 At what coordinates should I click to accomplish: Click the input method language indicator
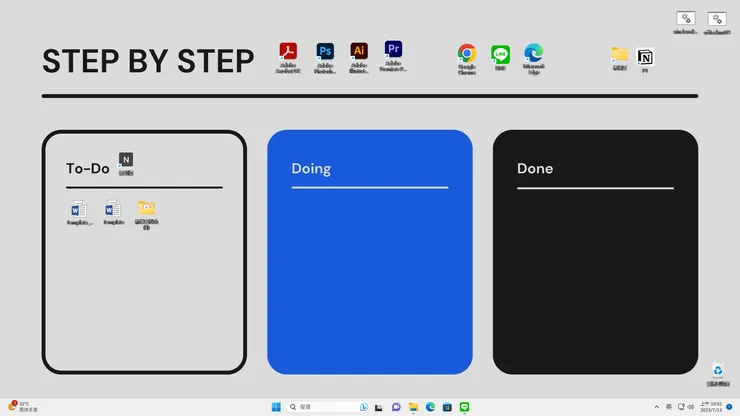[x=669, y=407]
